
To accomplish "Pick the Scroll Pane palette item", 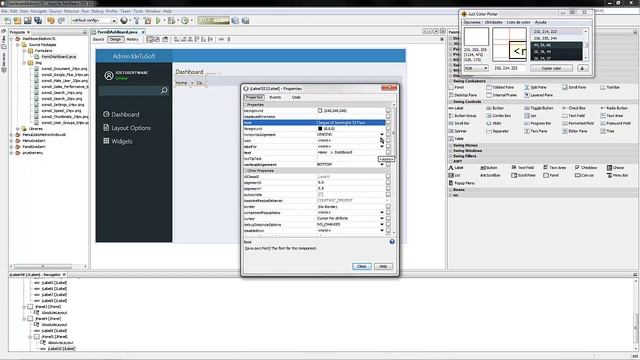I will 574,87.
